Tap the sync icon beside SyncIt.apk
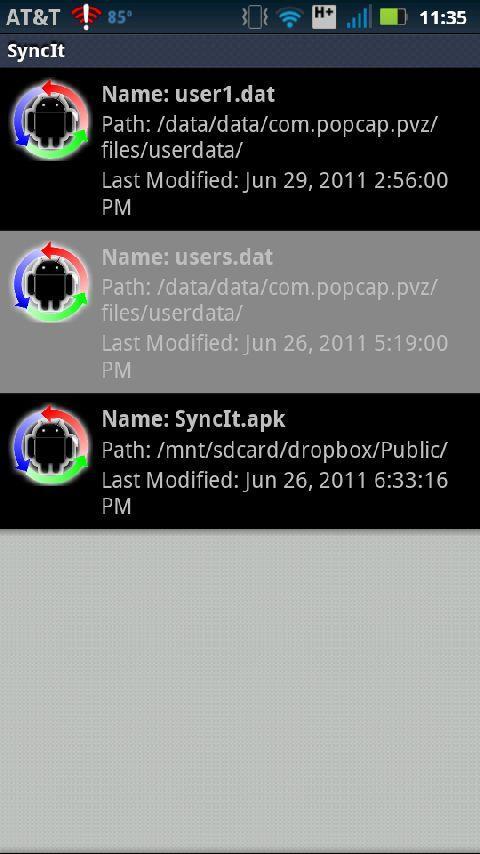 click(51, 446)
